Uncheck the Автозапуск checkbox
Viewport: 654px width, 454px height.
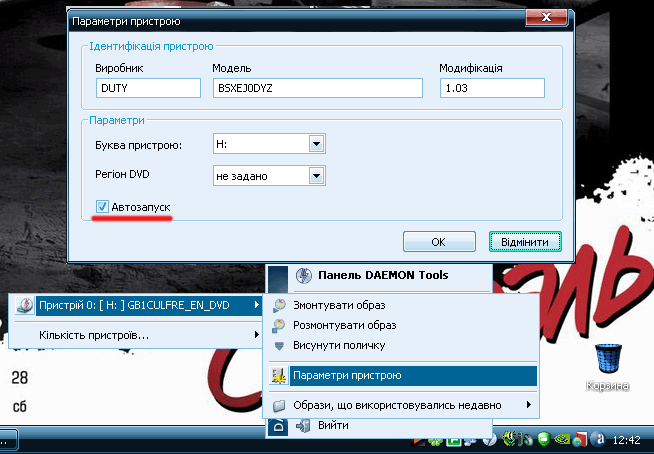[102, 207]
